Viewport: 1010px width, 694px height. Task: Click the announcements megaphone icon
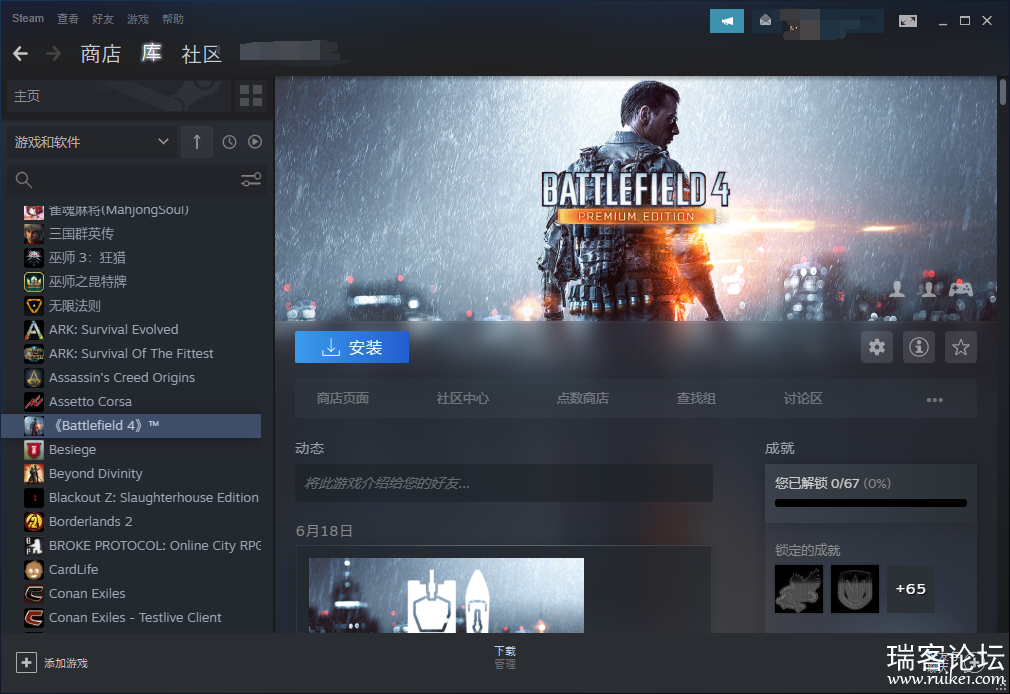click(x=727, y=20)
